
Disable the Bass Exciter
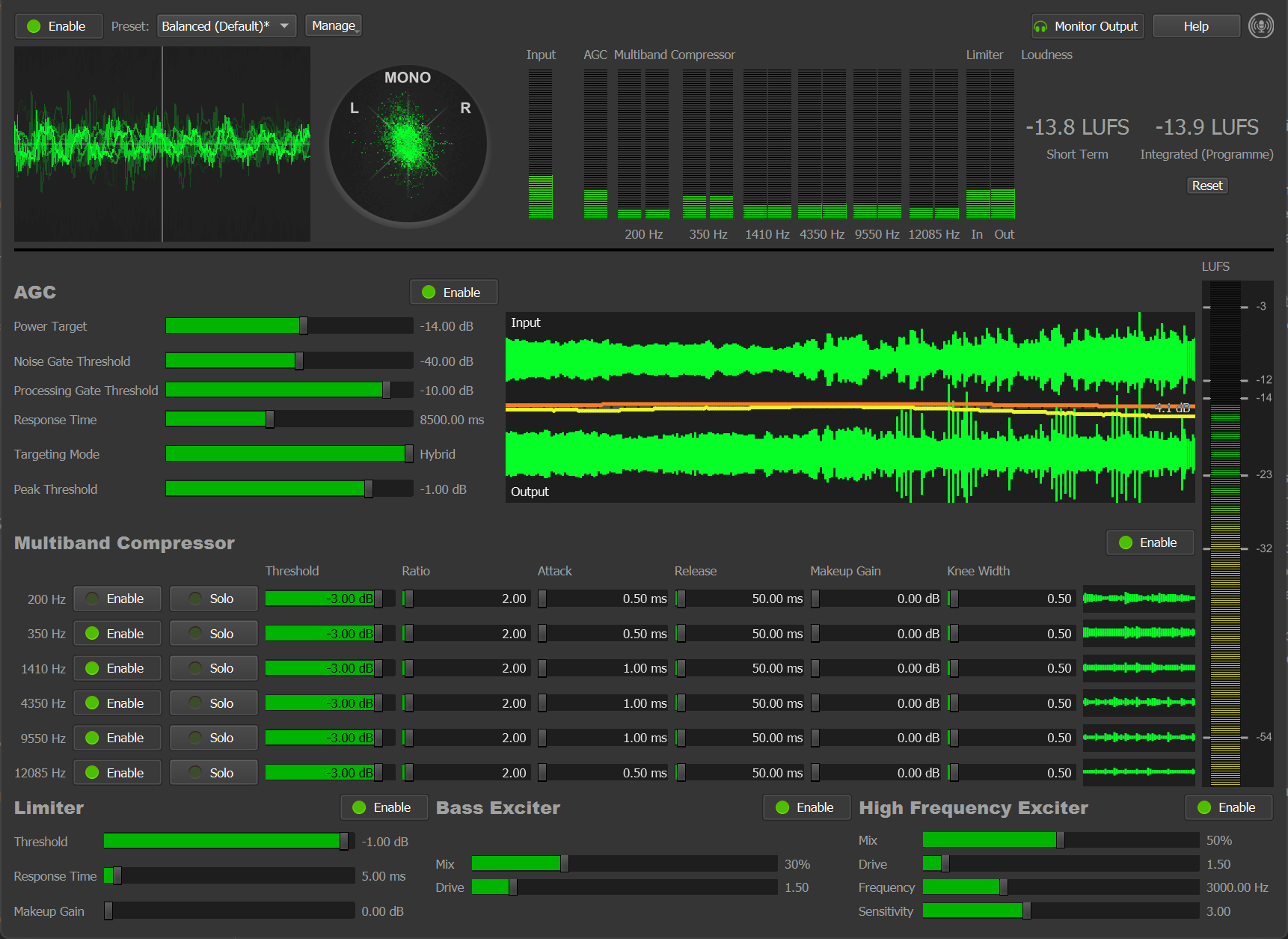pos(806,807)
